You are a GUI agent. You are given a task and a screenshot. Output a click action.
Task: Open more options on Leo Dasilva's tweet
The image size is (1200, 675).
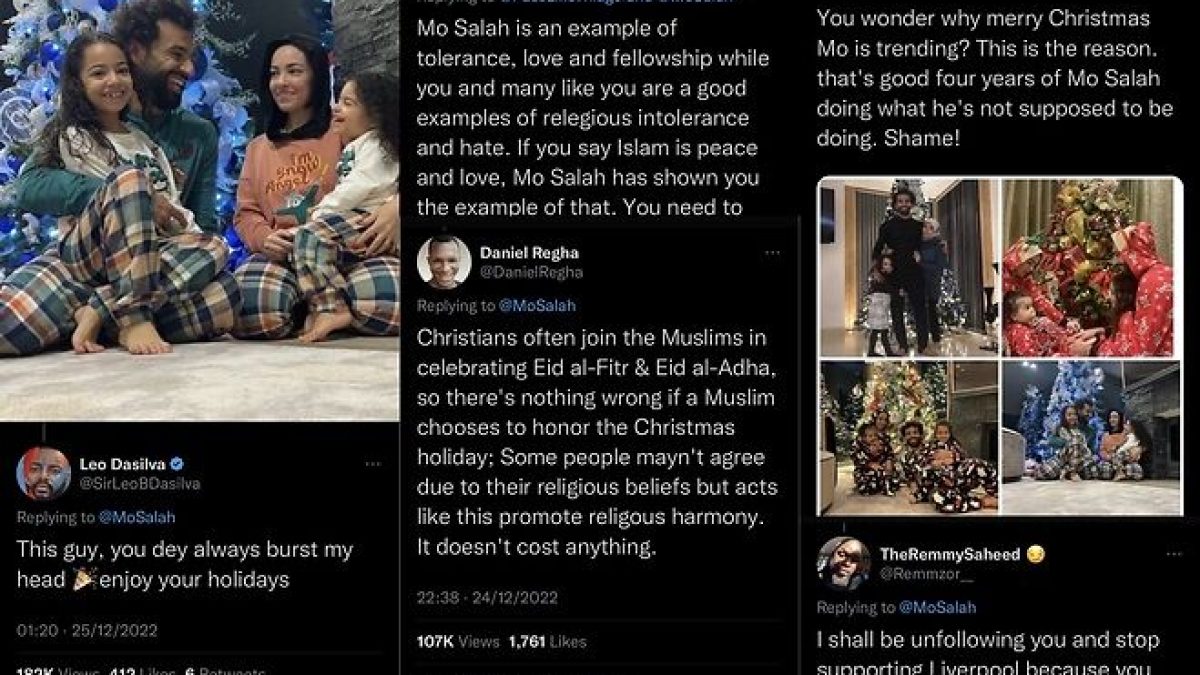(373, 464)
